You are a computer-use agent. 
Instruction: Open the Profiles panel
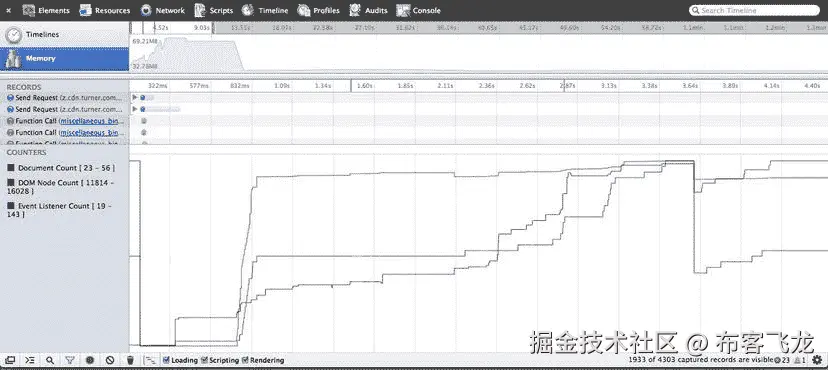tap(318, 10)
